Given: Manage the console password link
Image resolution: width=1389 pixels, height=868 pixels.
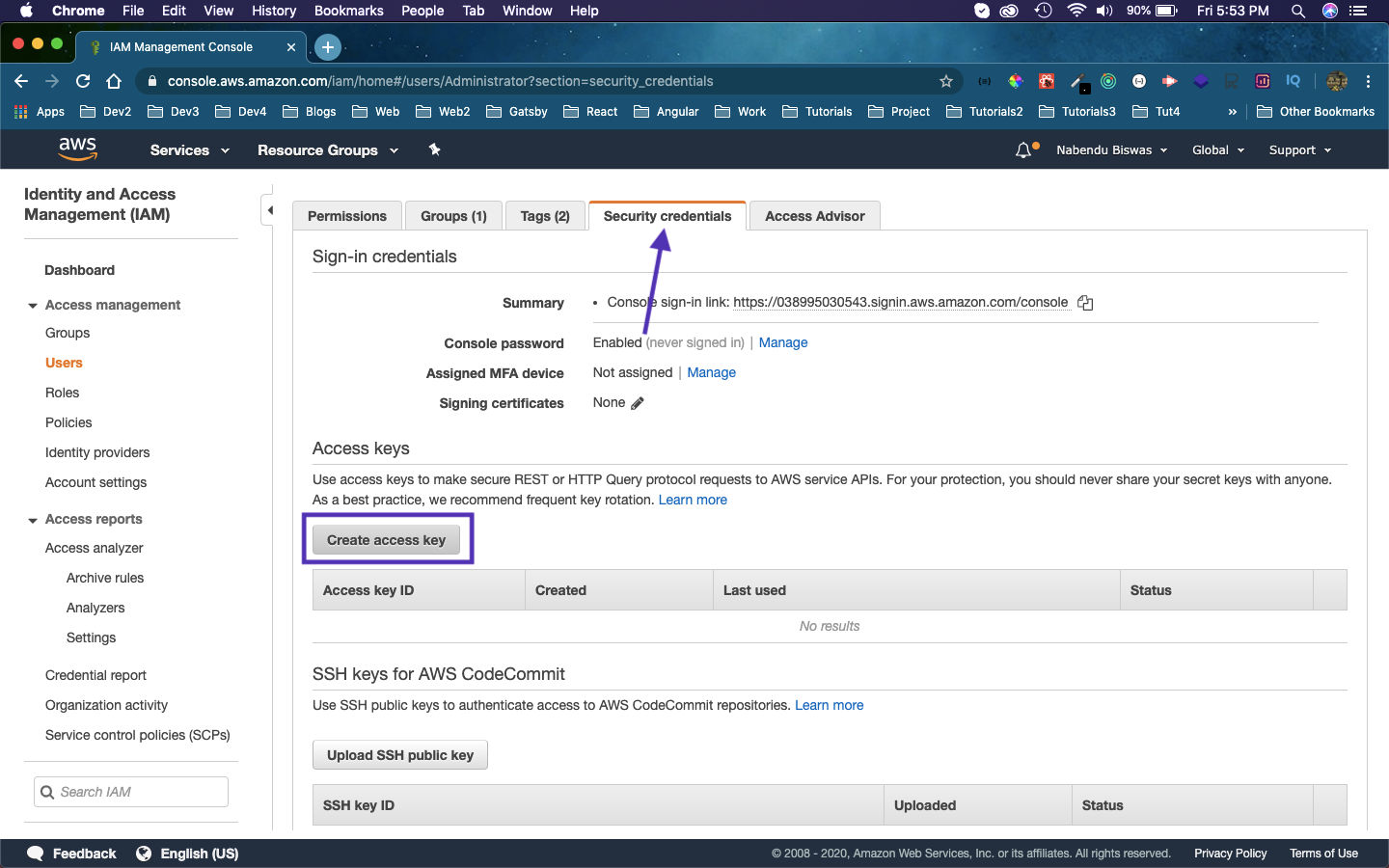Looking at the screenshot, I should [x=783, y=342].
